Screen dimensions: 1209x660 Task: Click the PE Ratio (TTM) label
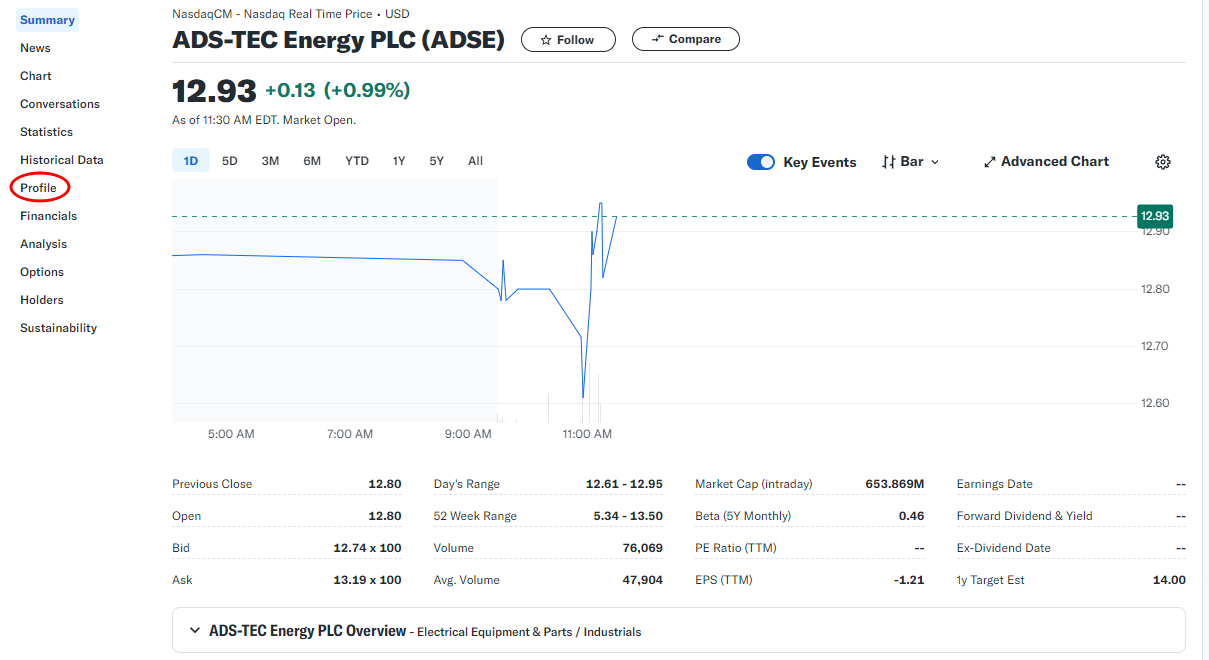pos(736,548)
